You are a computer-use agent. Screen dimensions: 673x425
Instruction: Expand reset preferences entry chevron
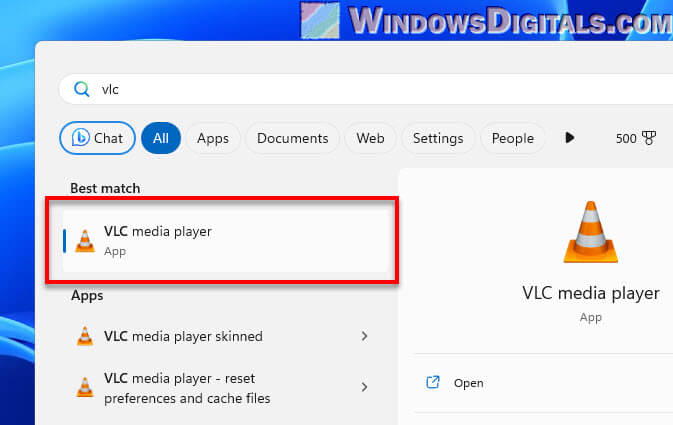(x=364, y=387)
